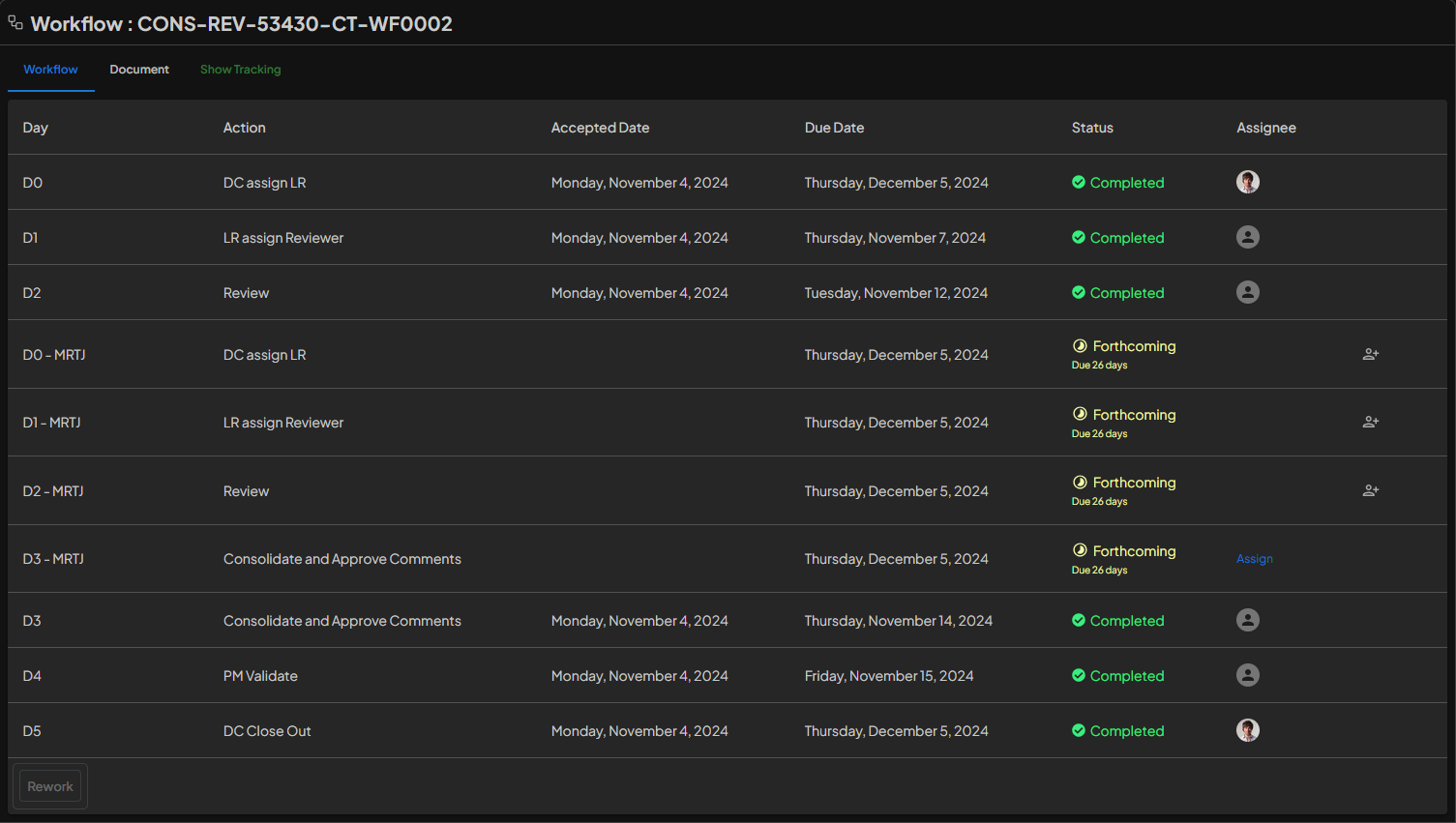Switch to the Document tab
This screenshot has height=823, width=1456.
pyautogui.click(x=139, y=69)
